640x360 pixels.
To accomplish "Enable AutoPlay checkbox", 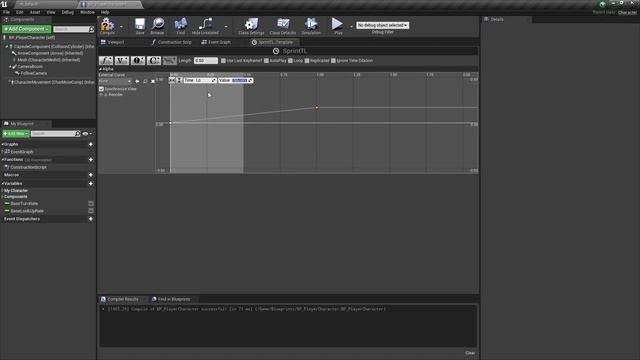I will pyautogui.click(x=267, y=60).
